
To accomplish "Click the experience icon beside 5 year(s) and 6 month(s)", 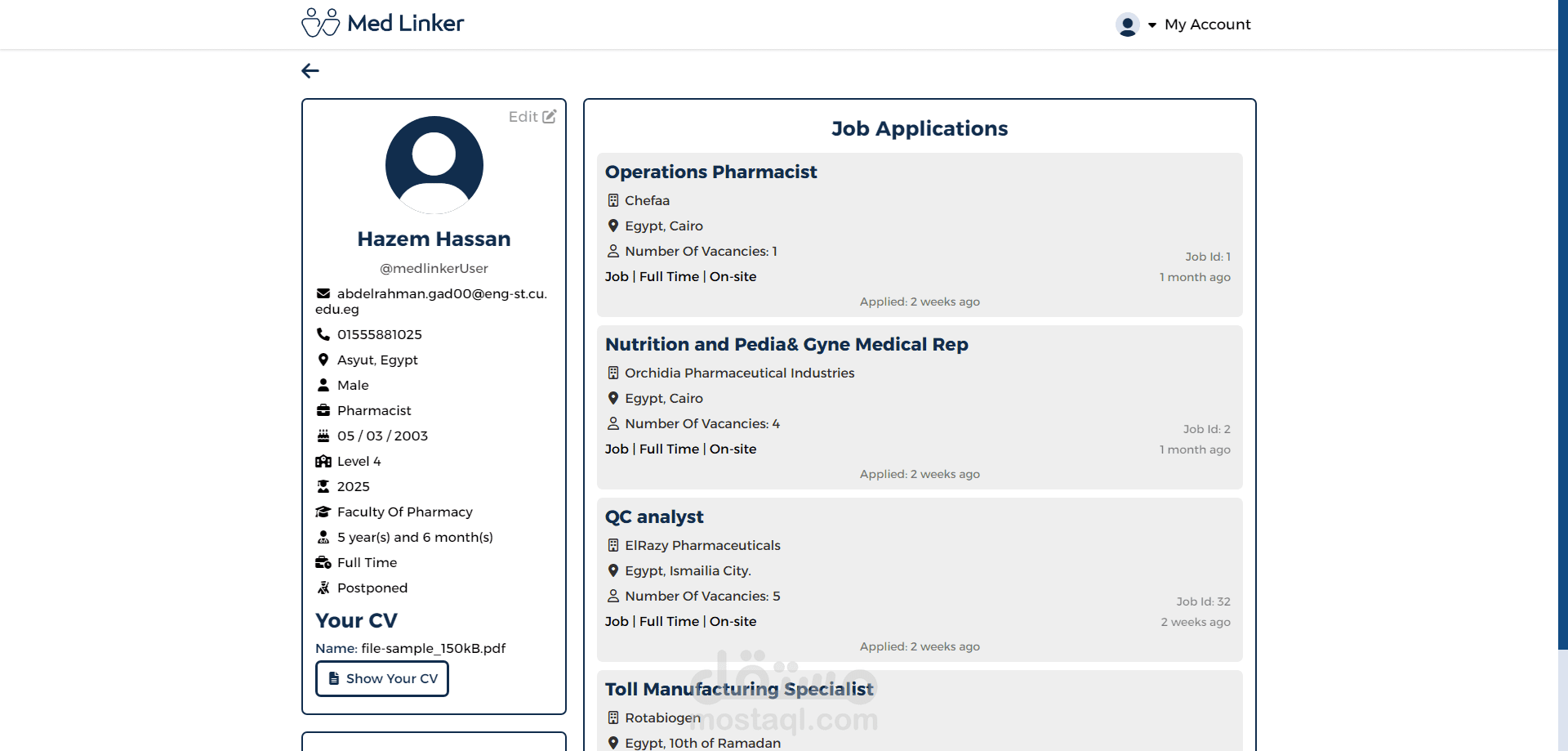I will tap(323, 537).
